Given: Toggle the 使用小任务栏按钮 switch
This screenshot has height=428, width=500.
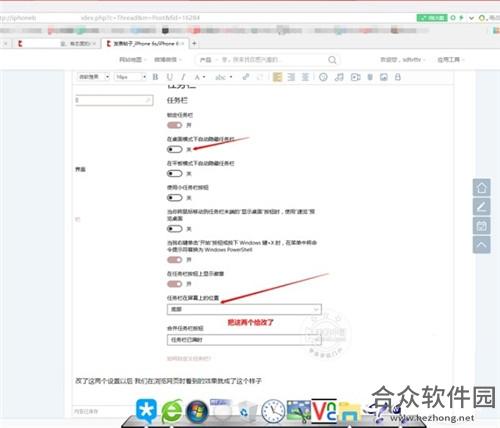Looking at the screenshot, I should tap(174, 198).
